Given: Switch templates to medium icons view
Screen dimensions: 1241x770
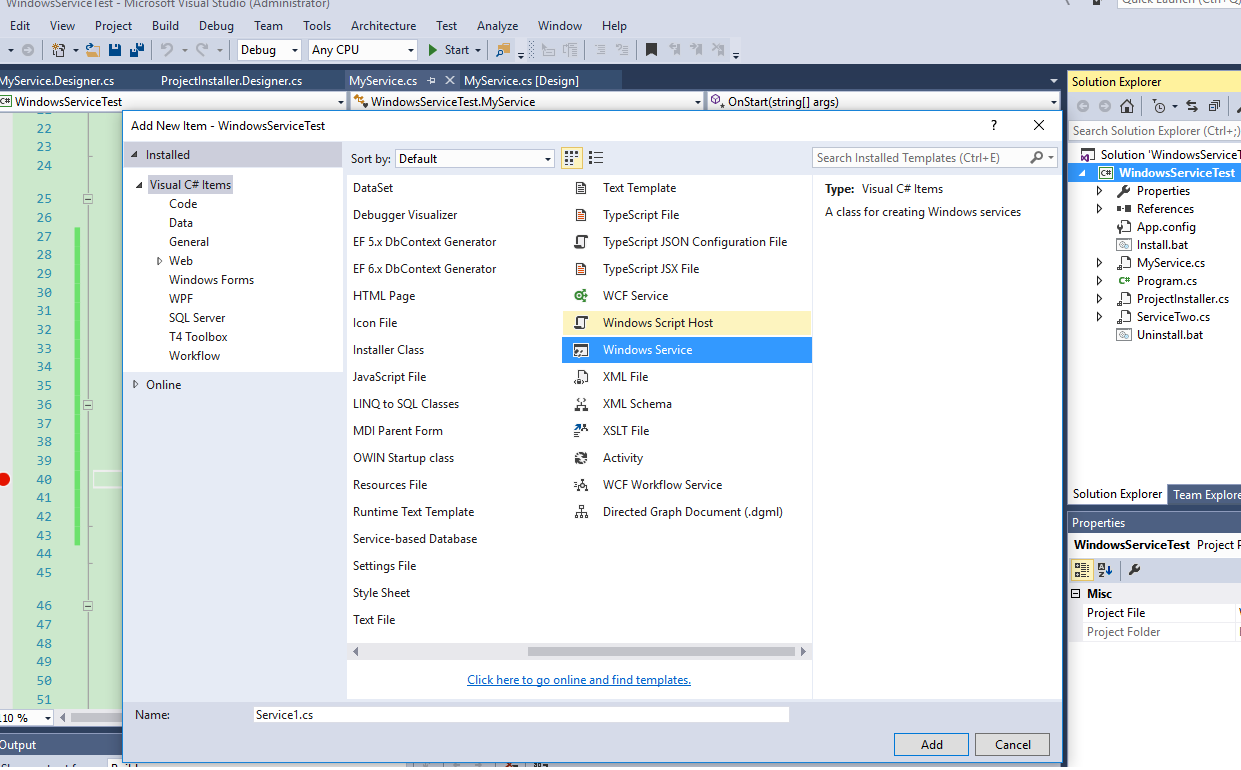Looking at the screenshot, I should (x=572, y=158).
